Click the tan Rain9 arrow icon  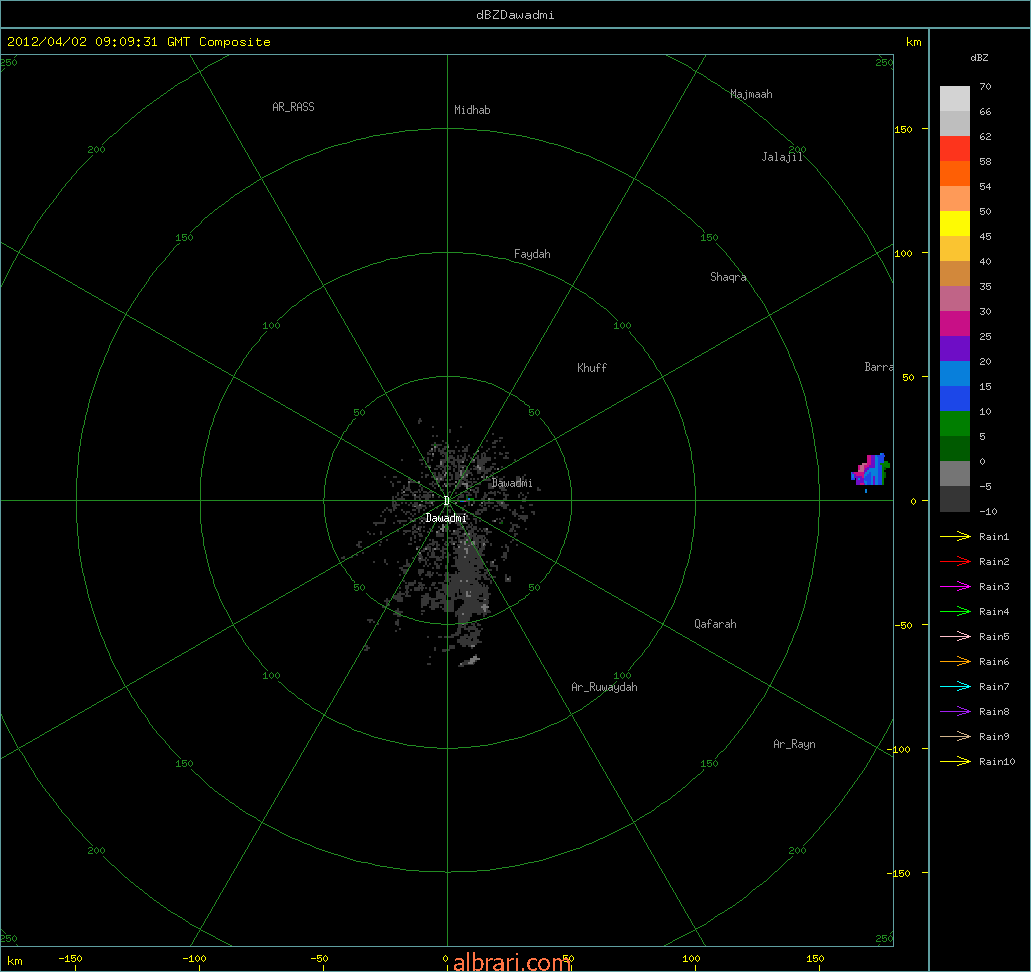pyautogui.click(x=955, y=737)
